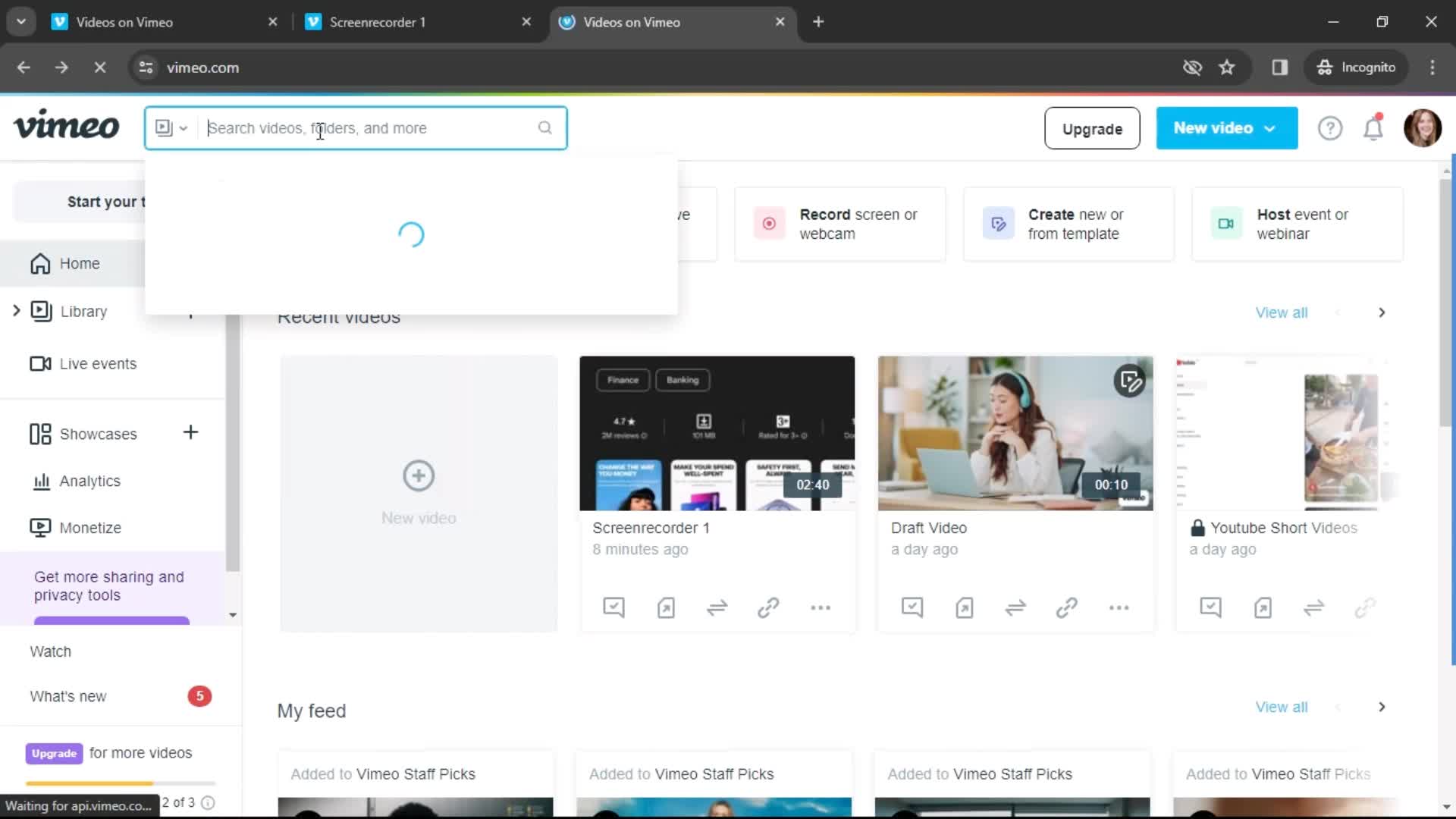Open Showcases in the sidebar
Viewport: 1456px width, 819px height.
pos(83,434)
